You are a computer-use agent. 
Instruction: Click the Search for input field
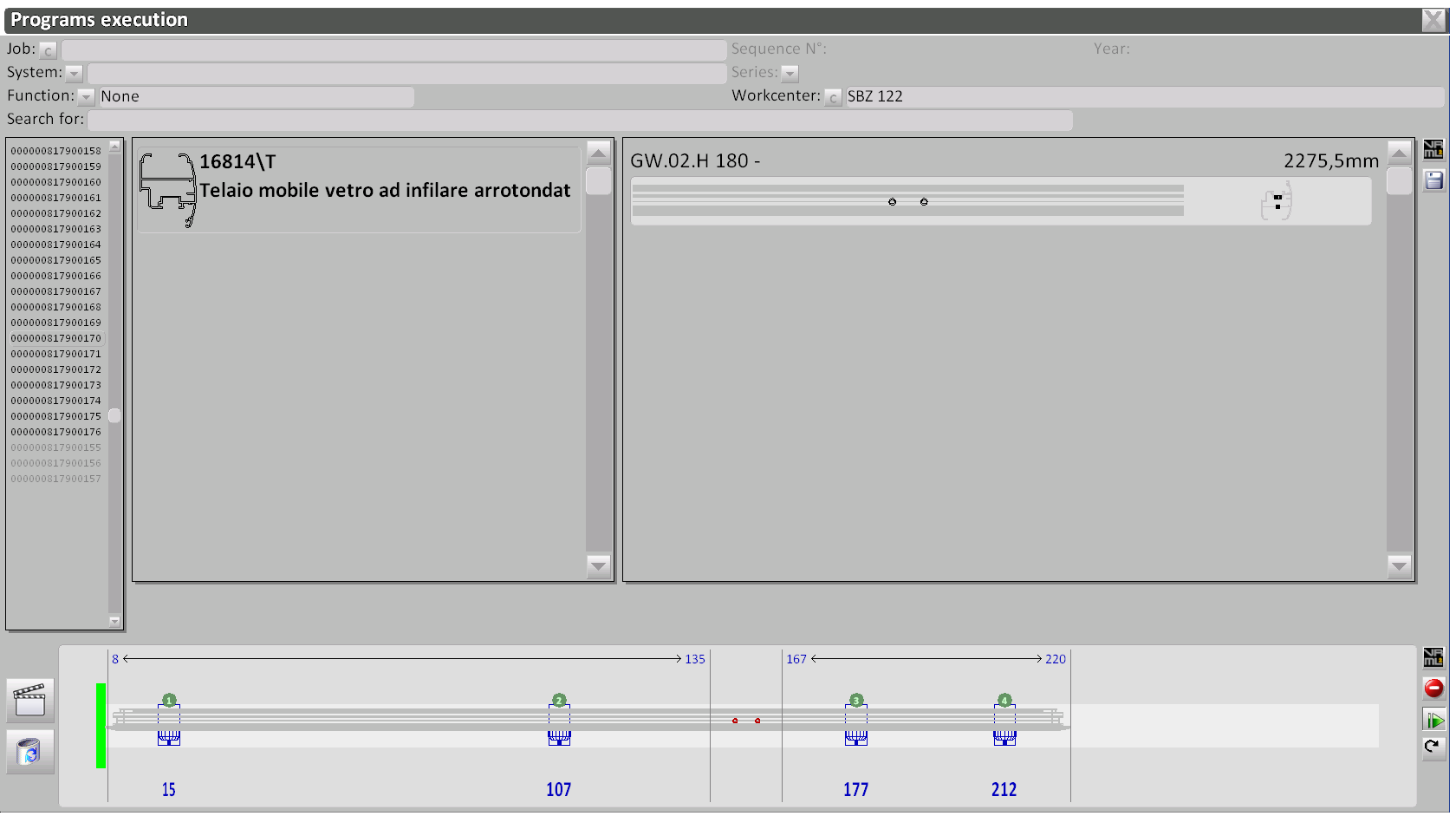pos(579,121)
